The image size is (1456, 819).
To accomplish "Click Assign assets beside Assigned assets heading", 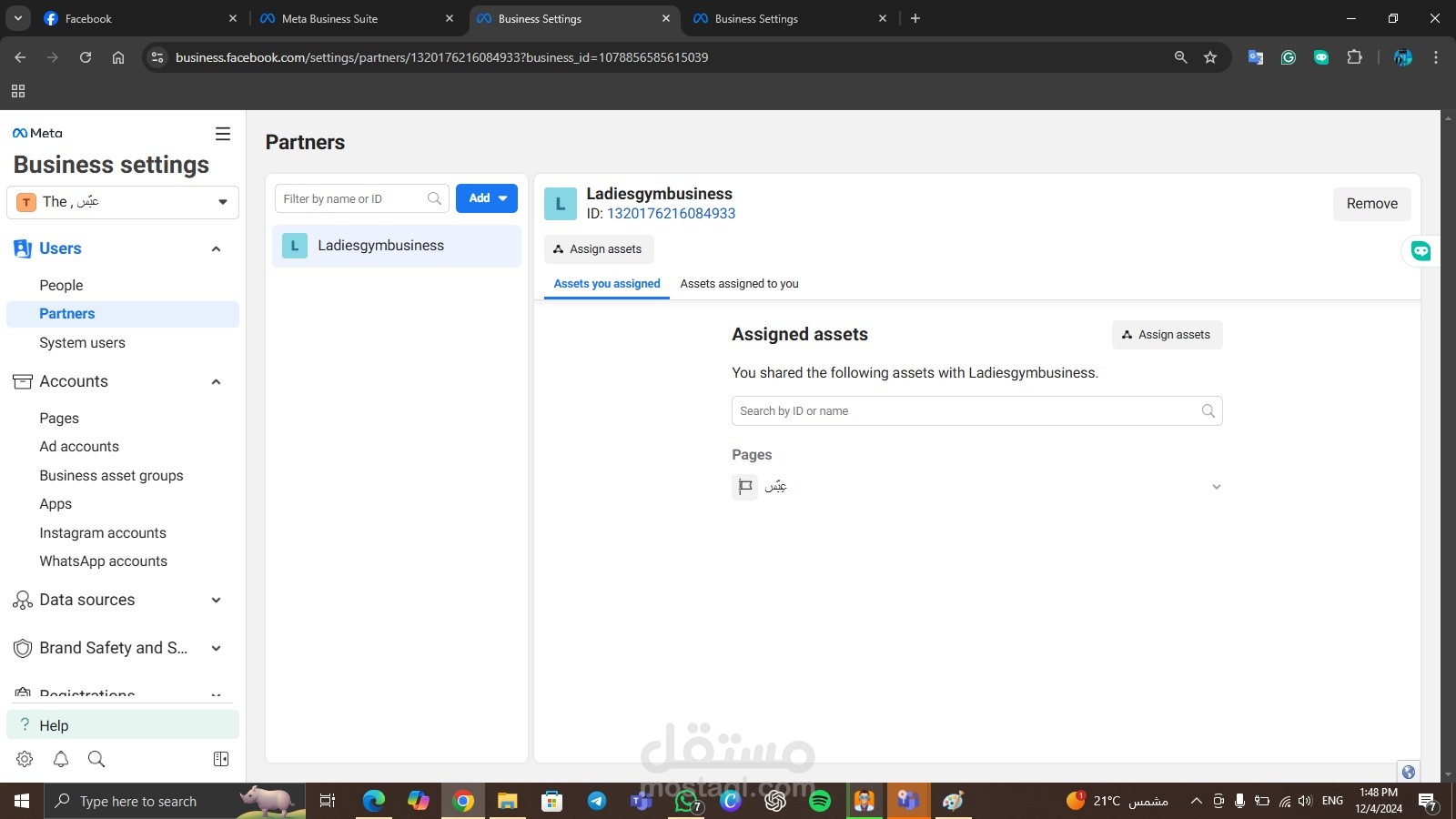I will (1168, 335).
